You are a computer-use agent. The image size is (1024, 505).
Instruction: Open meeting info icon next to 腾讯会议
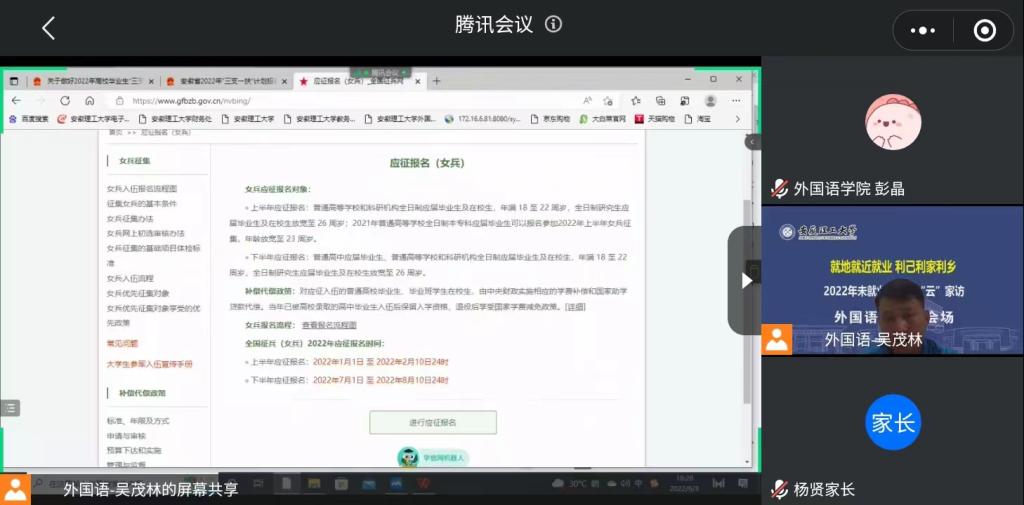click(553, 24)
